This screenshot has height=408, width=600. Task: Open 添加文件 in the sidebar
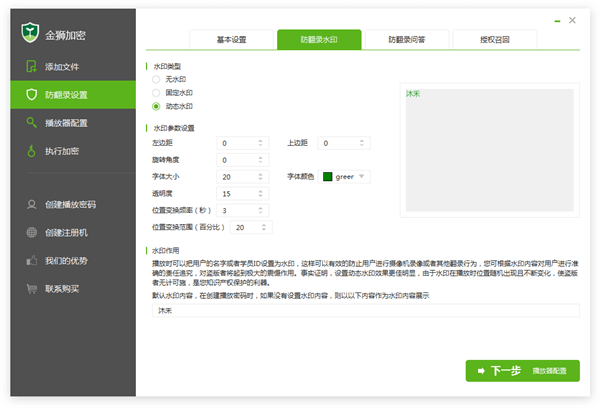click(x=73, y=67)
